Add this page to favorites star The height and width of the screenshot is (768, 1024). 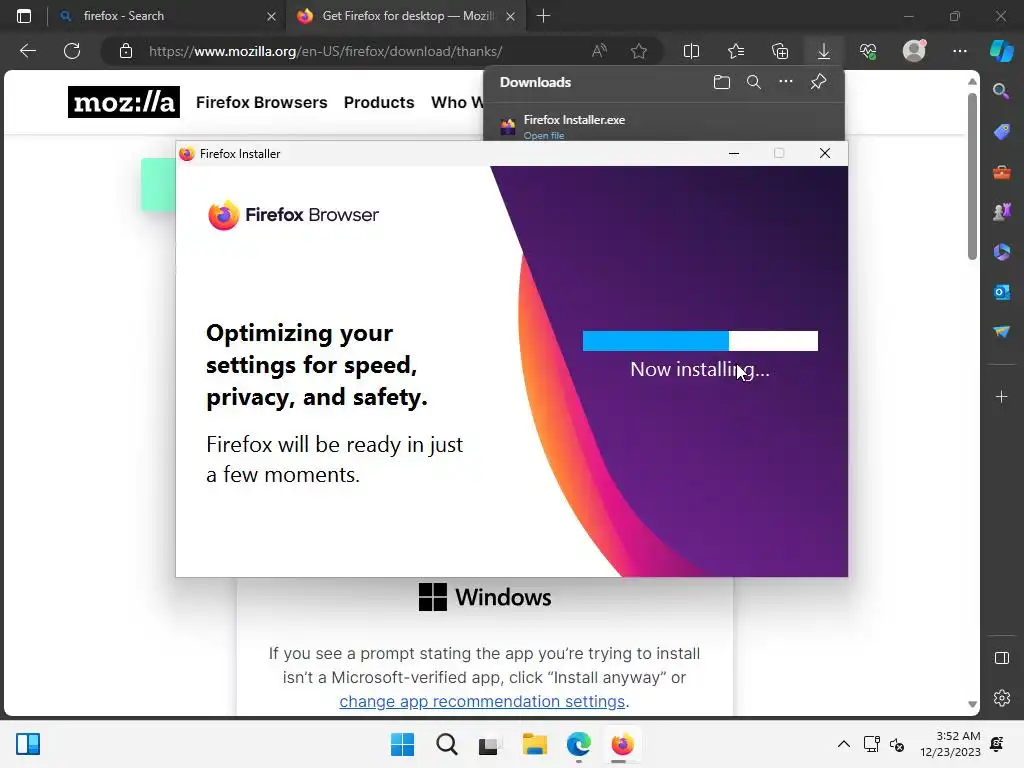[x=639, y=51]
